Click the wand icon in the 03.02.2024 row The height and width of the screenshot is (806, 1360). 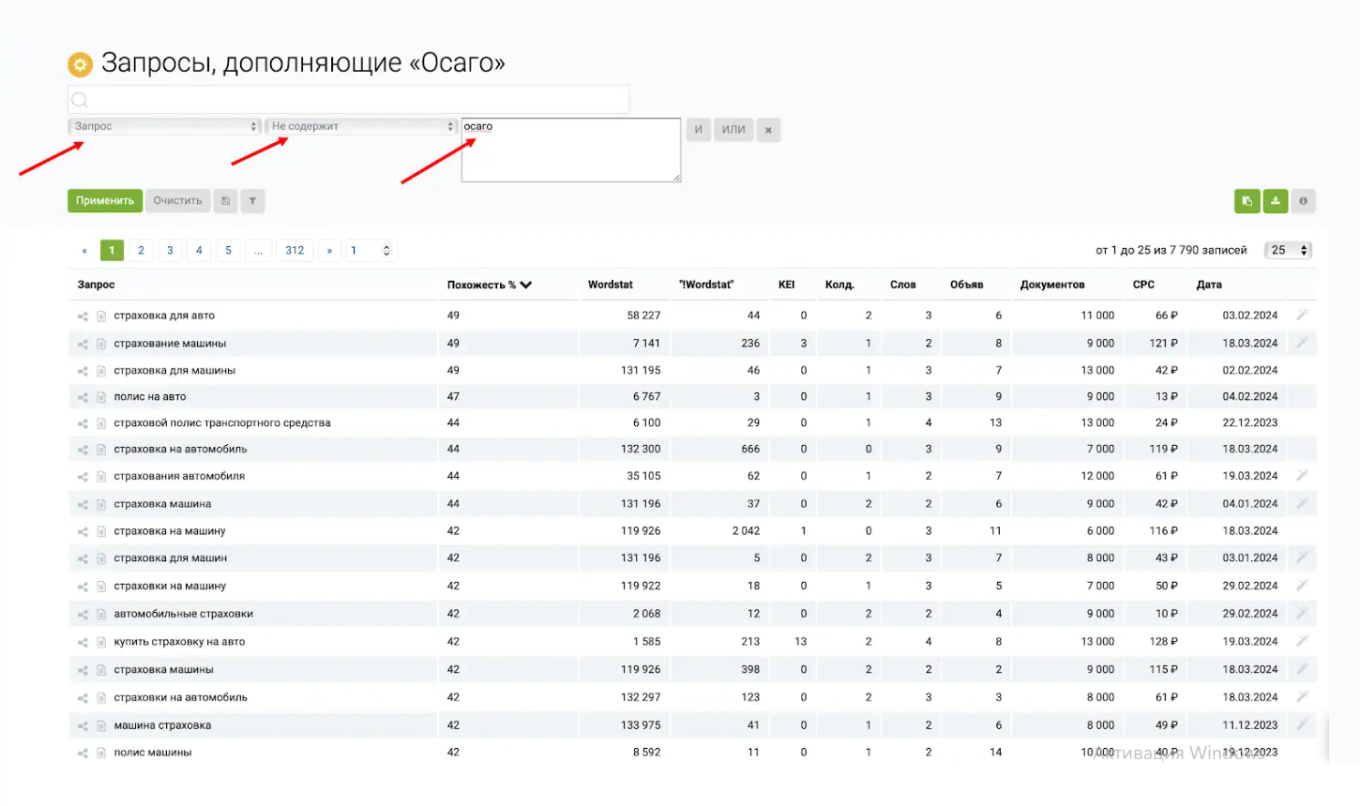click(x=1302, y=315)
